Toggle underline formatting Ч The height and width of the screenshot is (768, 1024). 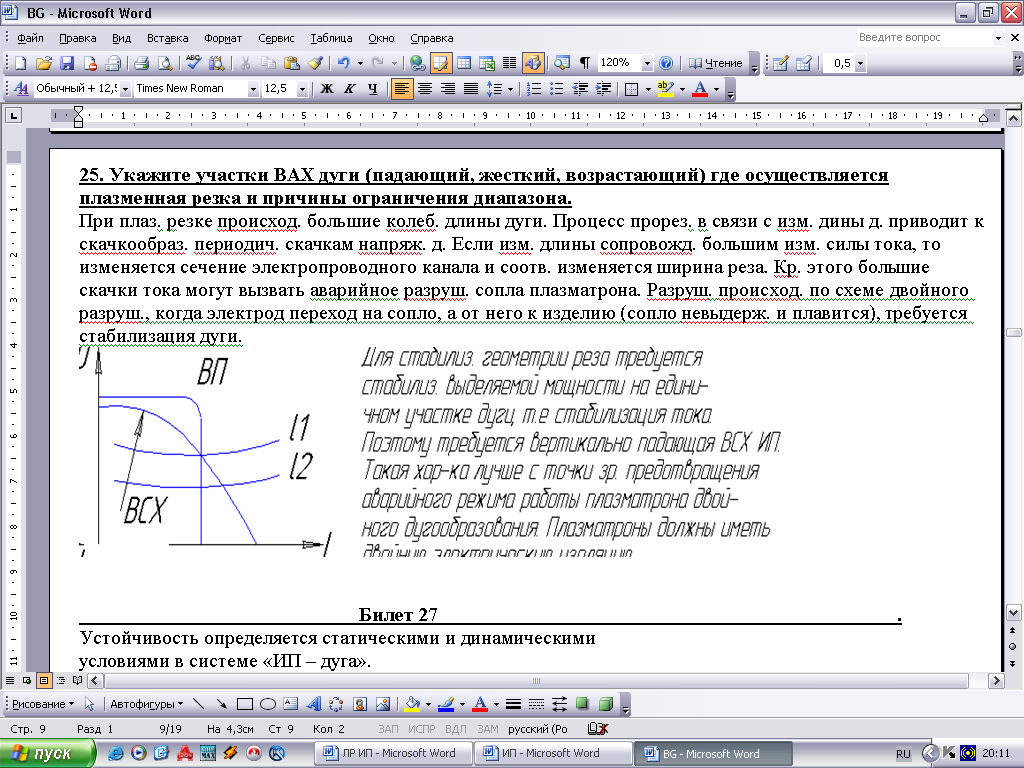[x=373, y=88]
